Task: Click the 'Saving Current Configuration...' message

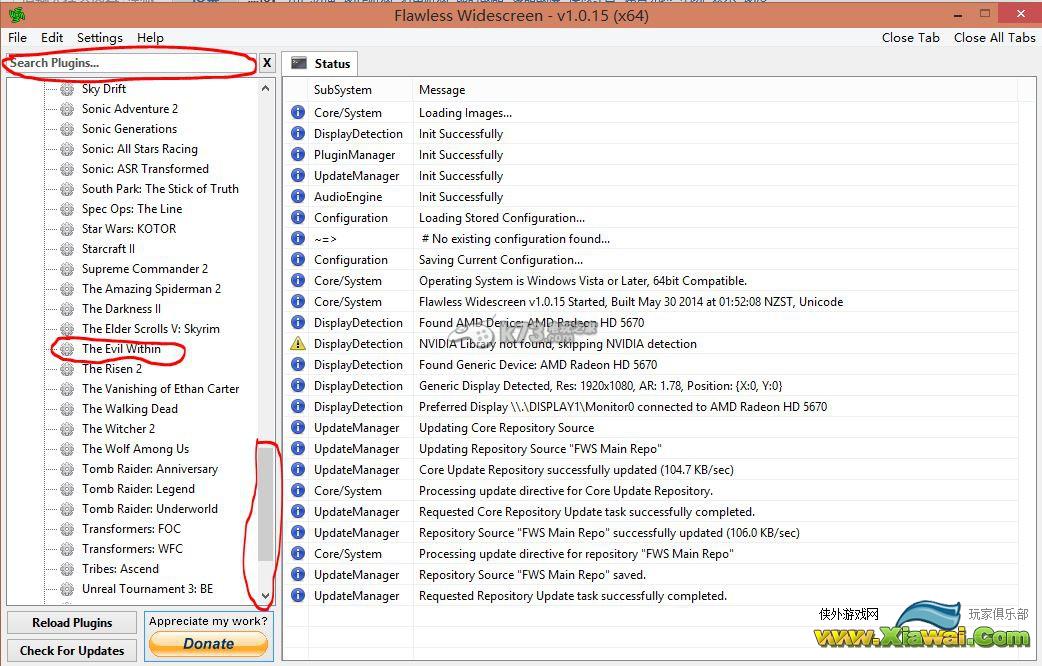Action: pos(500,260)
